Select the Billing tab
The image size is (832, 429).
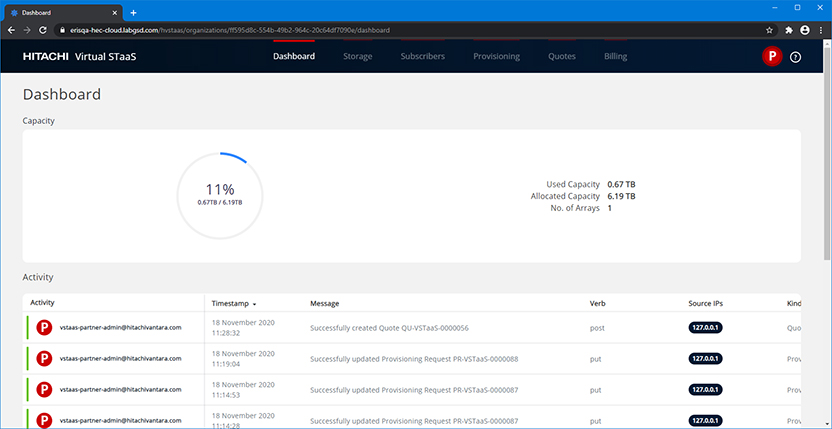615,57
